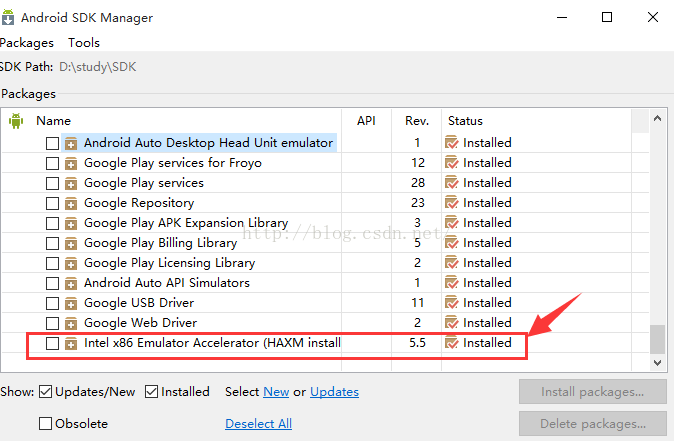Check the Google Repository checkbox

point(52,203)
